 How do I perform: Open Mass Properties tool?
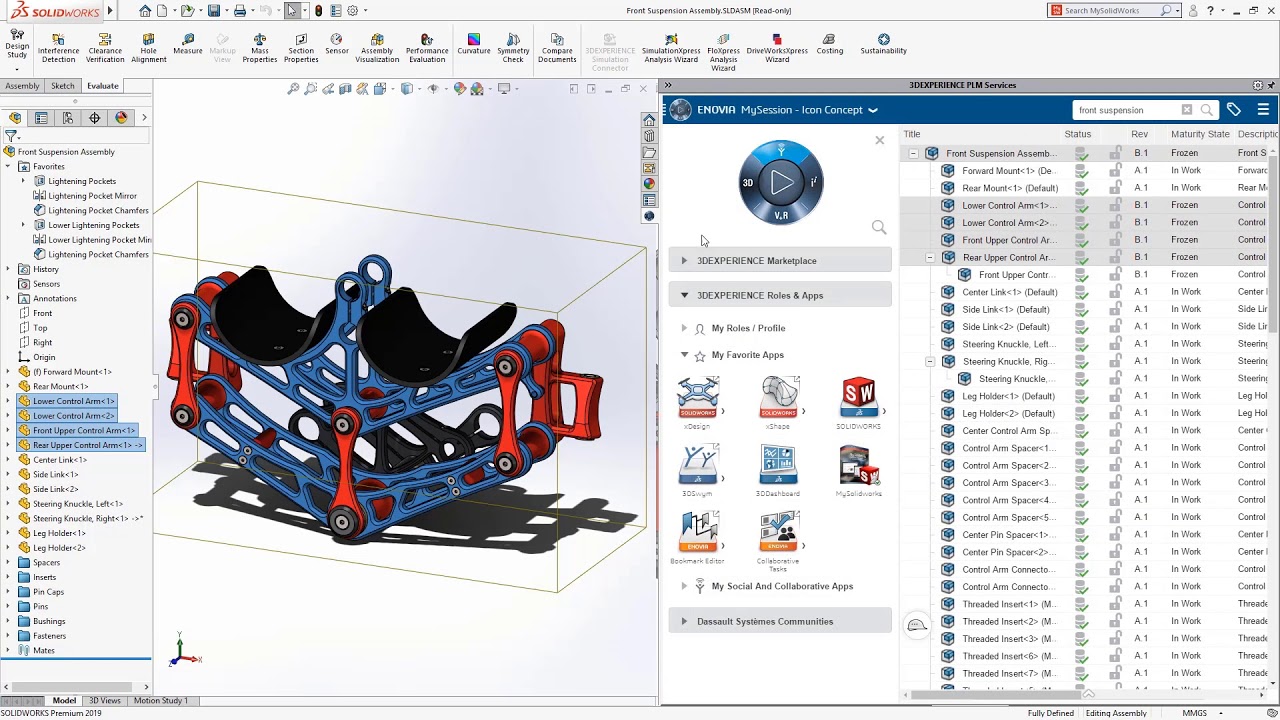259,48
